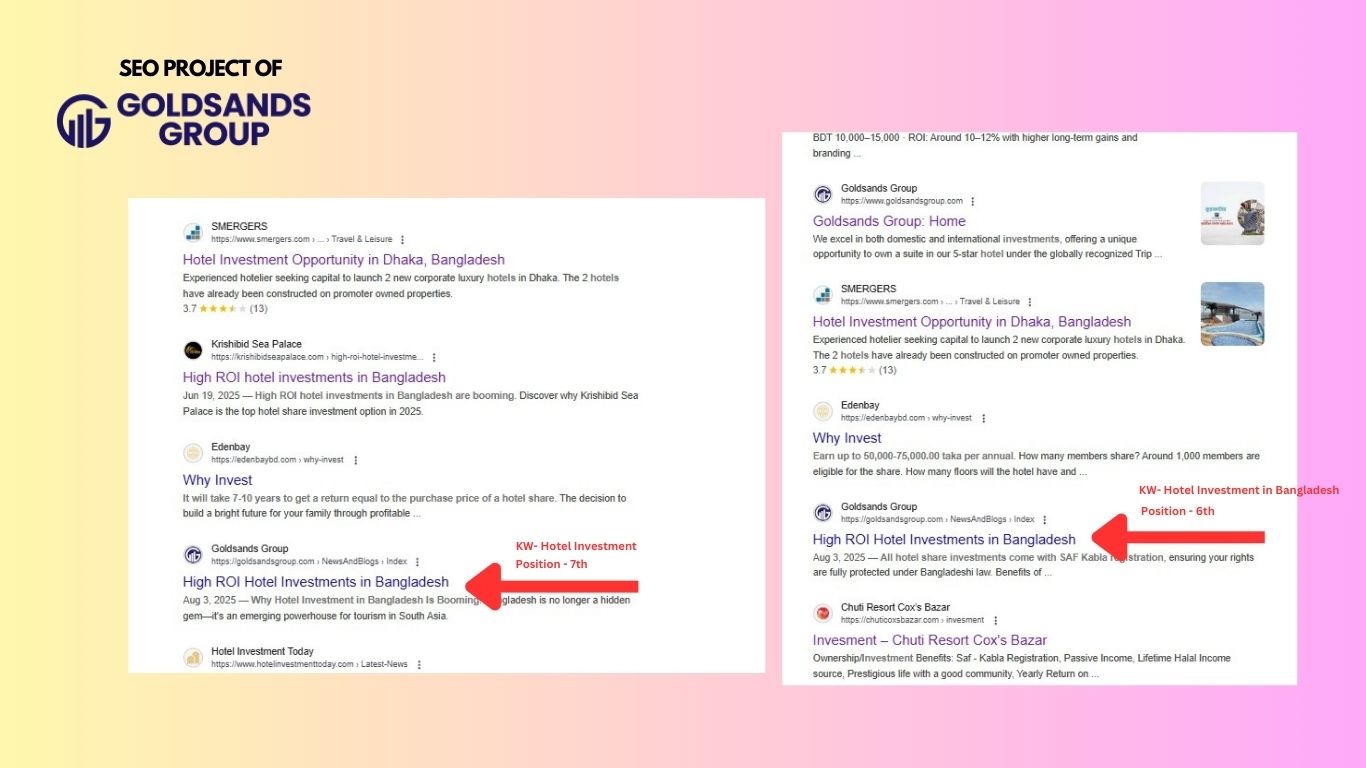Open Goldsands High ROI Hotel Investments link, Position 6th screenshot
The width and height of the screenshot is (1366, 768).
[x=944, y=540]
